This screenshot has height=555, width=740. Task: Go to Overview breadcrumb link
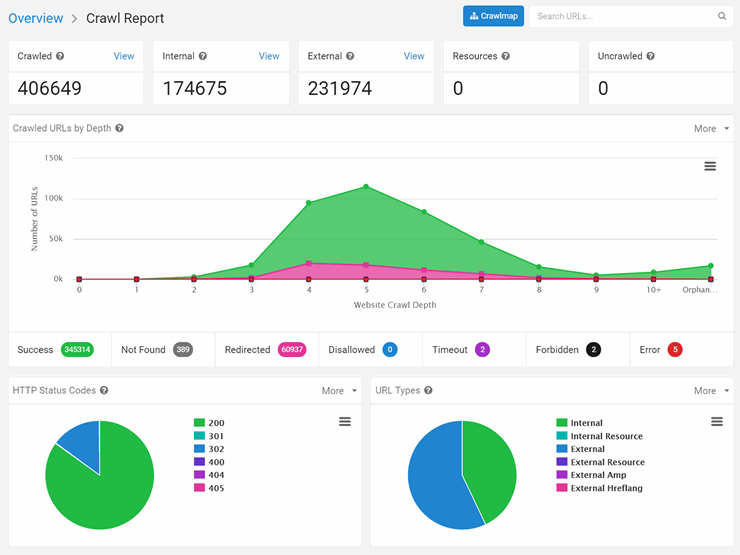tap(35, 18)
